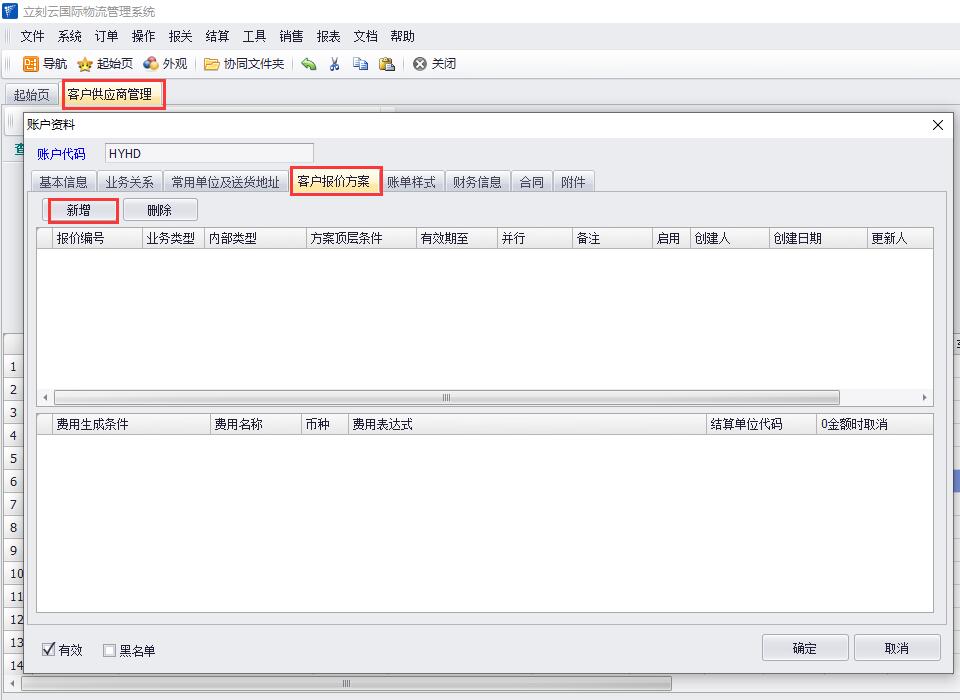Click the copy icon in toolbar

point(360,64)
